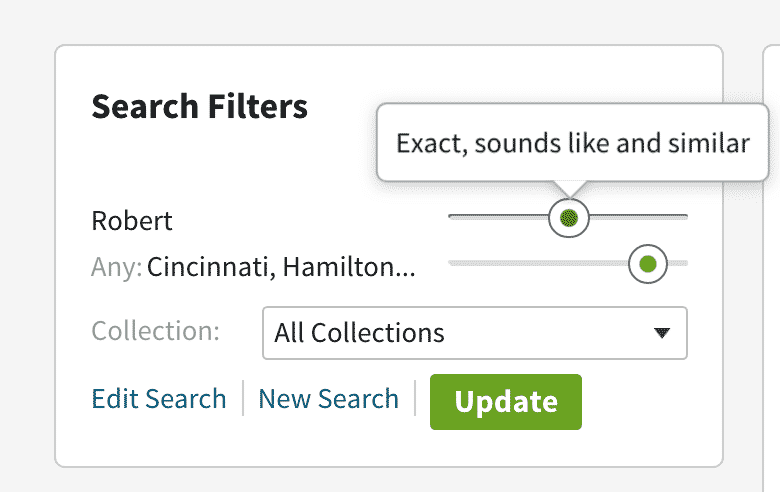Viewport: 780px width, 492px height.
Task: Click the "Any:" location prefix label
Action: pos(116,268)
